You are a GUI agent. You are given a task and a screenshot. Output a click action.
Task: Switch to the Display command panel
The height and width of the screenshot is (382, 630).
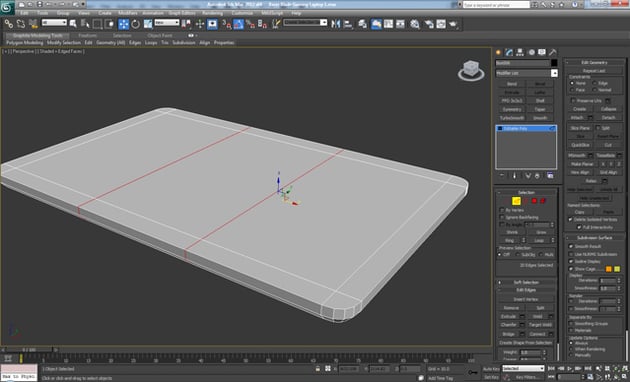pyautogui.click(x=542, y=52)
